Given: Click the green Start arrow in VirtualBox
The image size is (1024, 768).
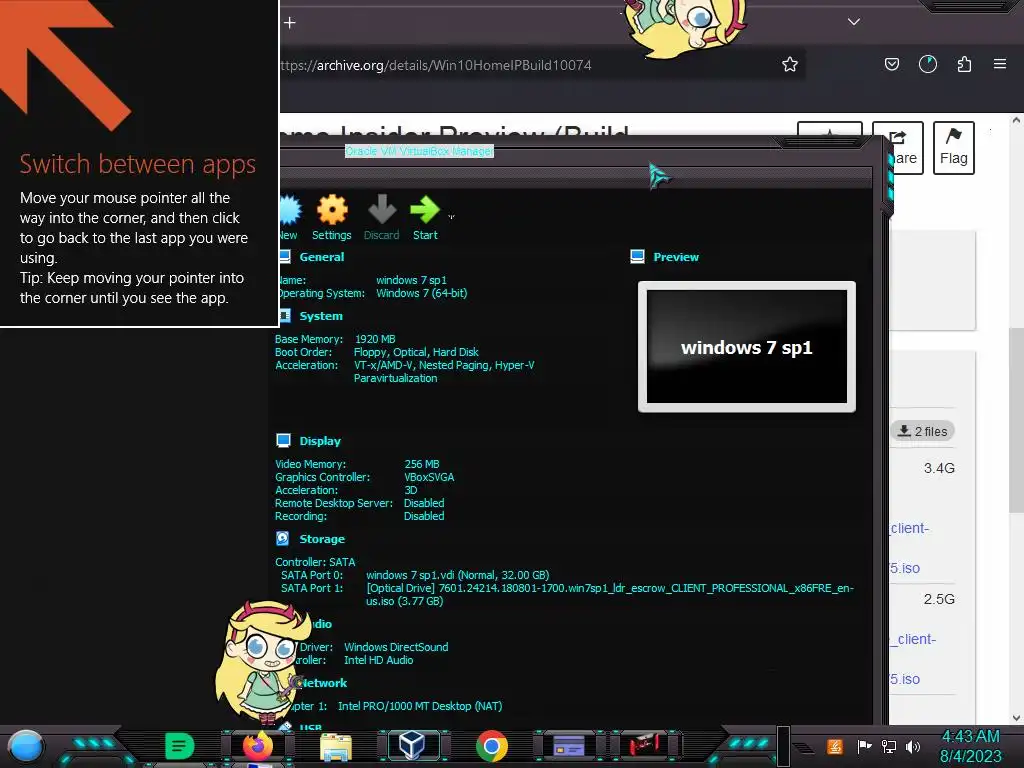Looking at the screenshot, I should pyautogui.click(x=425, y=218).
